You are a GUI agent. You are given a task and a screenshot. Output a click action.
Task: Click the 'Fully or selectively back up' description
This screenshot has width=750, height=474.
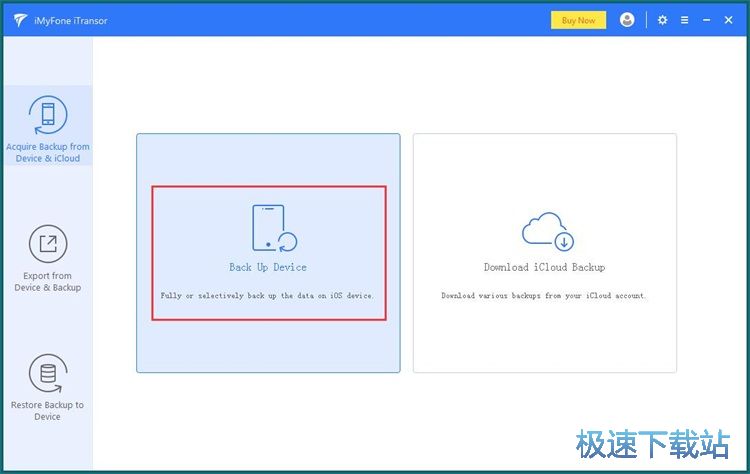click(267, 296)
